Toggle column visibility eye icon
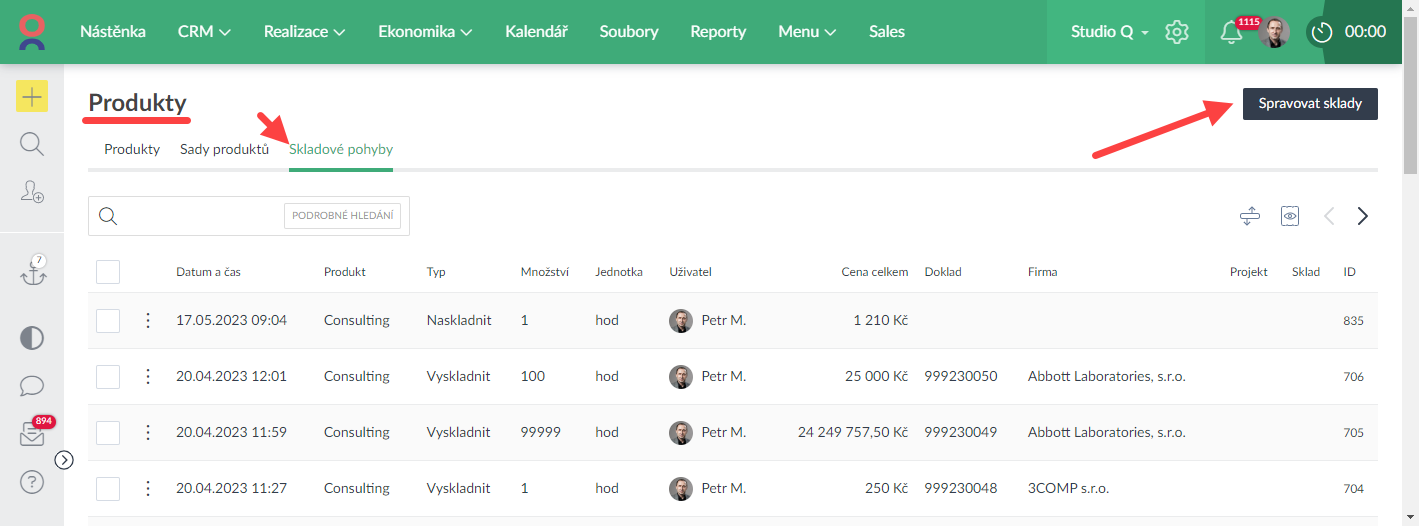1419x526 pixels. (x=1290, y=216)
